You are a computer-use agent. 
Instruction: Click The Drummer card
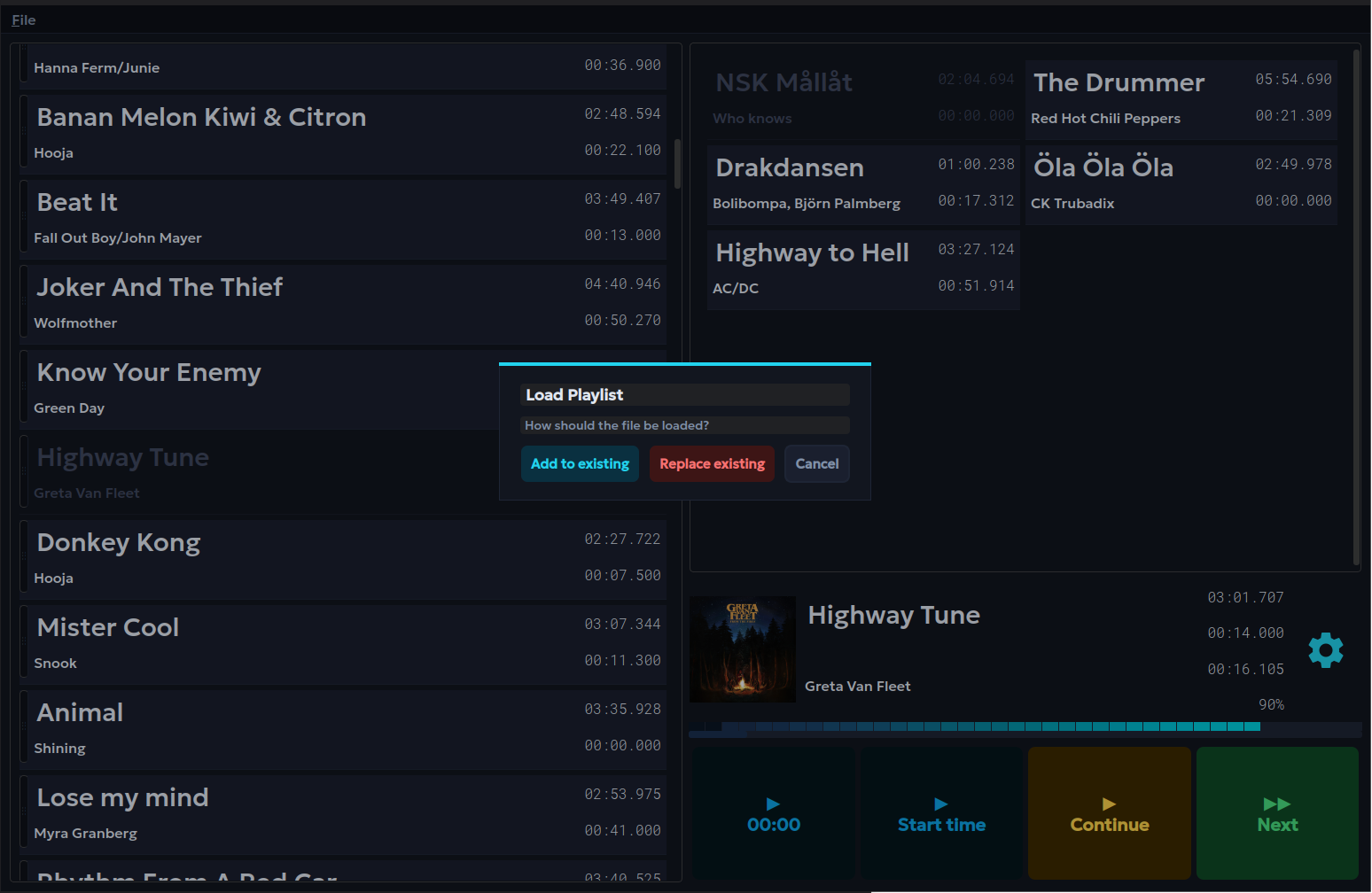click(x=1181, y=100)
